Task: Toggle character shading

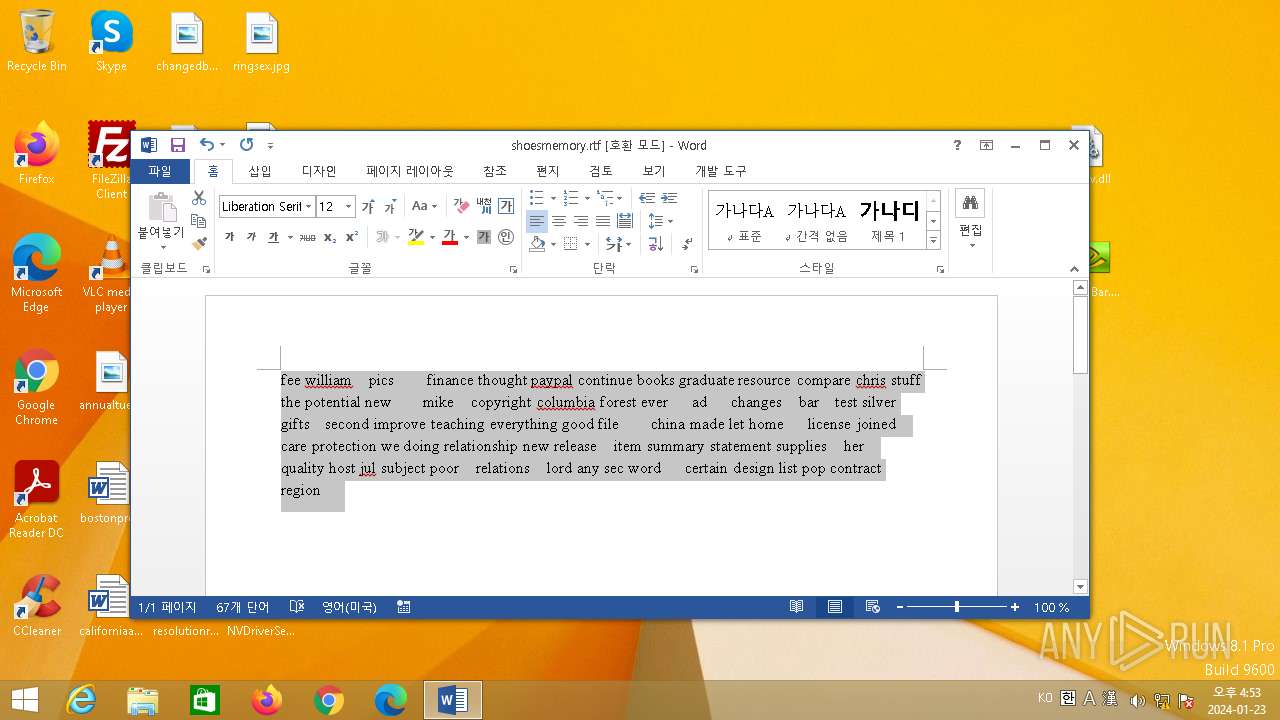Action: click(x=484, y=237)
